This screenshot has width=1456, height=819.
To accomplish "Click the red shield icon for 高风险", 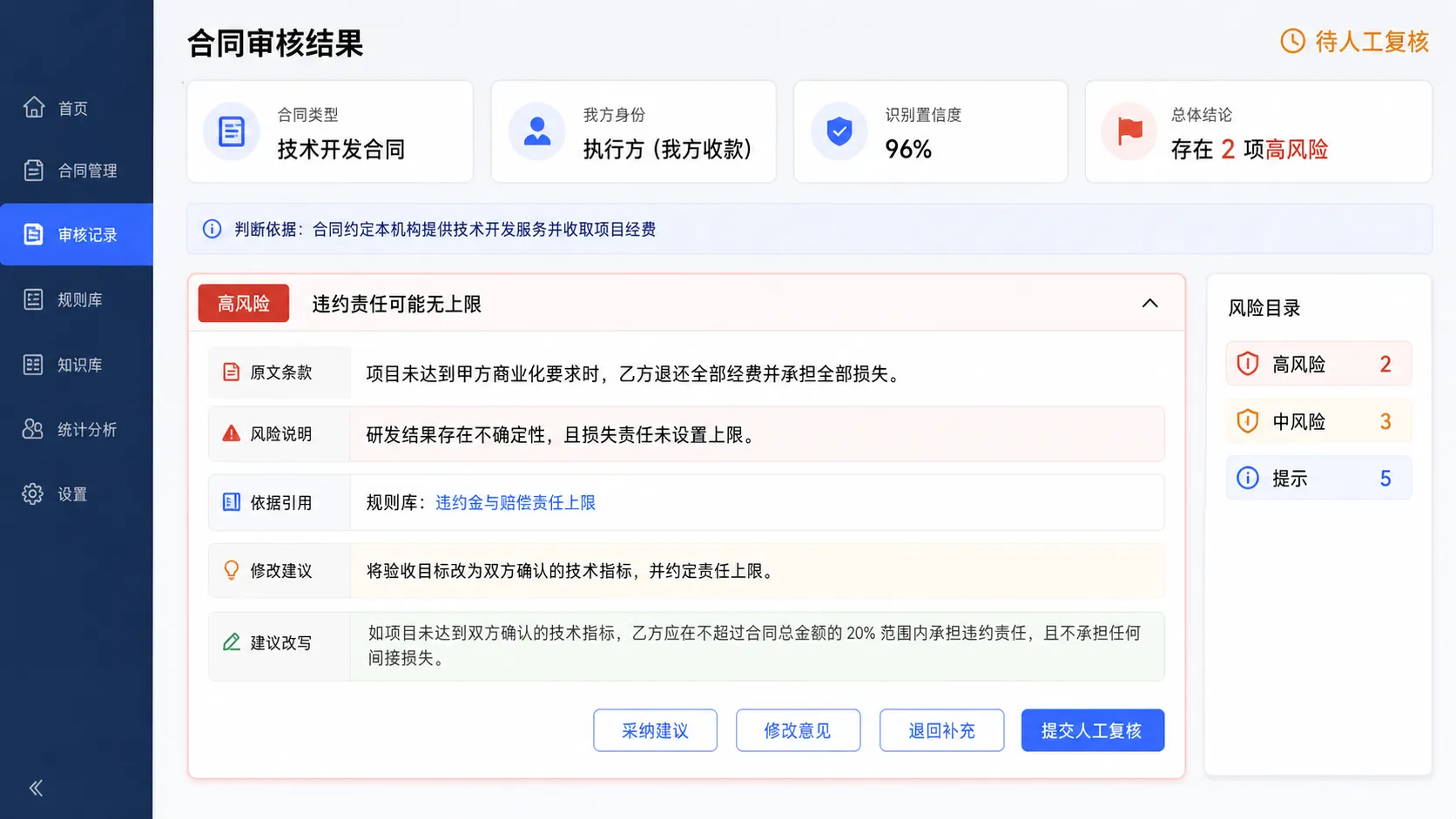I will click(x=1248, y=364).
